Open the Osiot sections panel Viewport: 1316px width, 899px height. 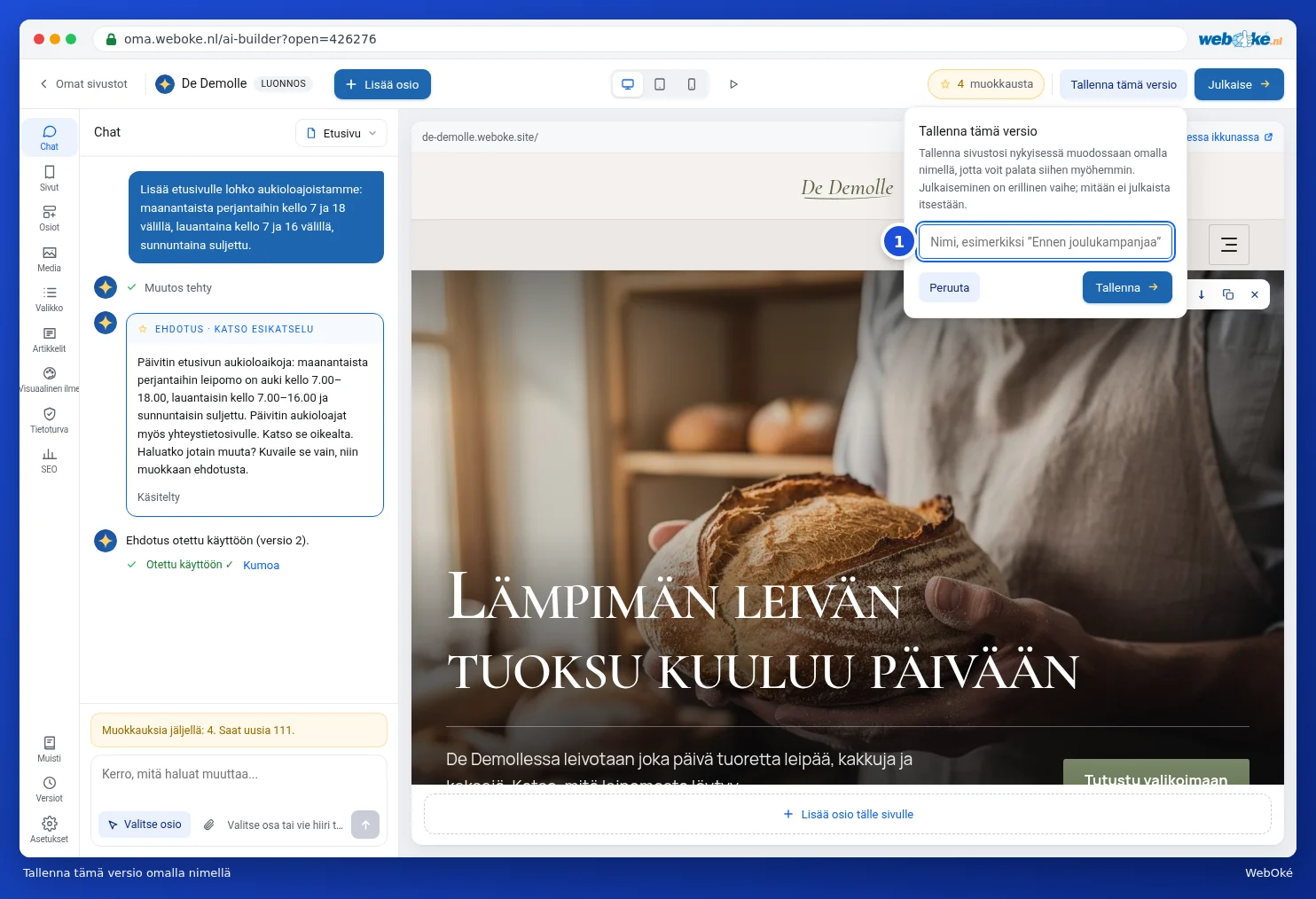pyautogui.click(x=50, y=218)
